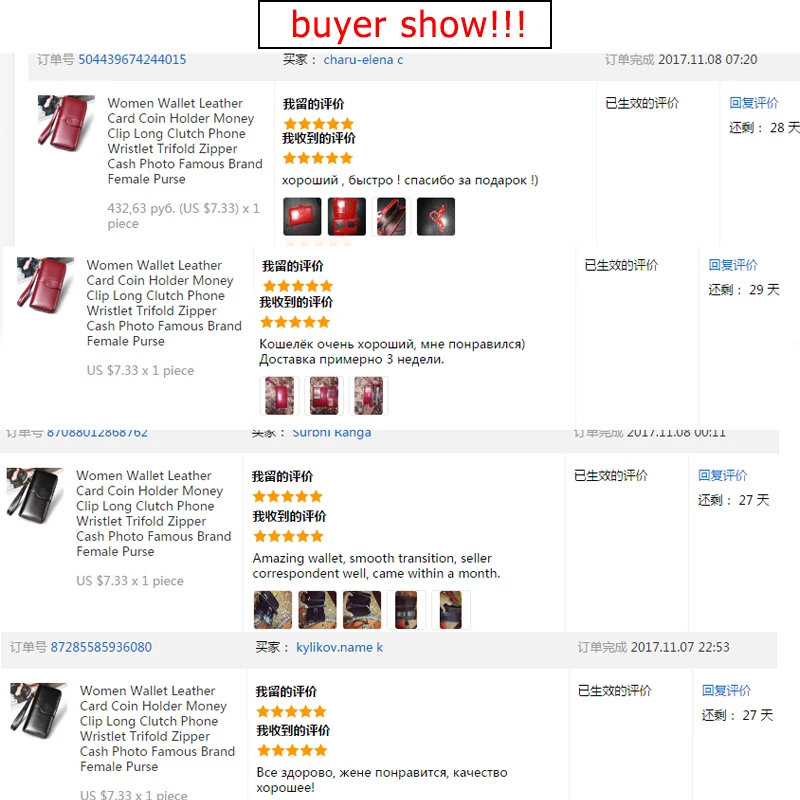Open order number 87285585936080 link
800x800 pixels.
[101, 647]
